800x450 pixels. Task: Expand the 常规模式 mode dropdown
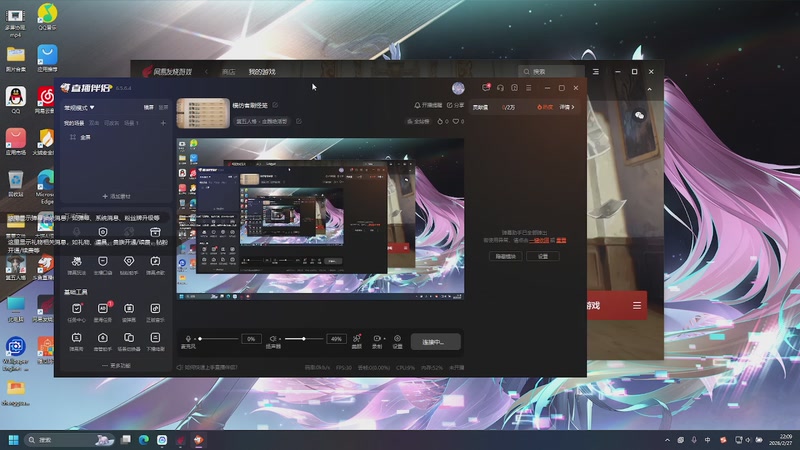pos(79,108)
